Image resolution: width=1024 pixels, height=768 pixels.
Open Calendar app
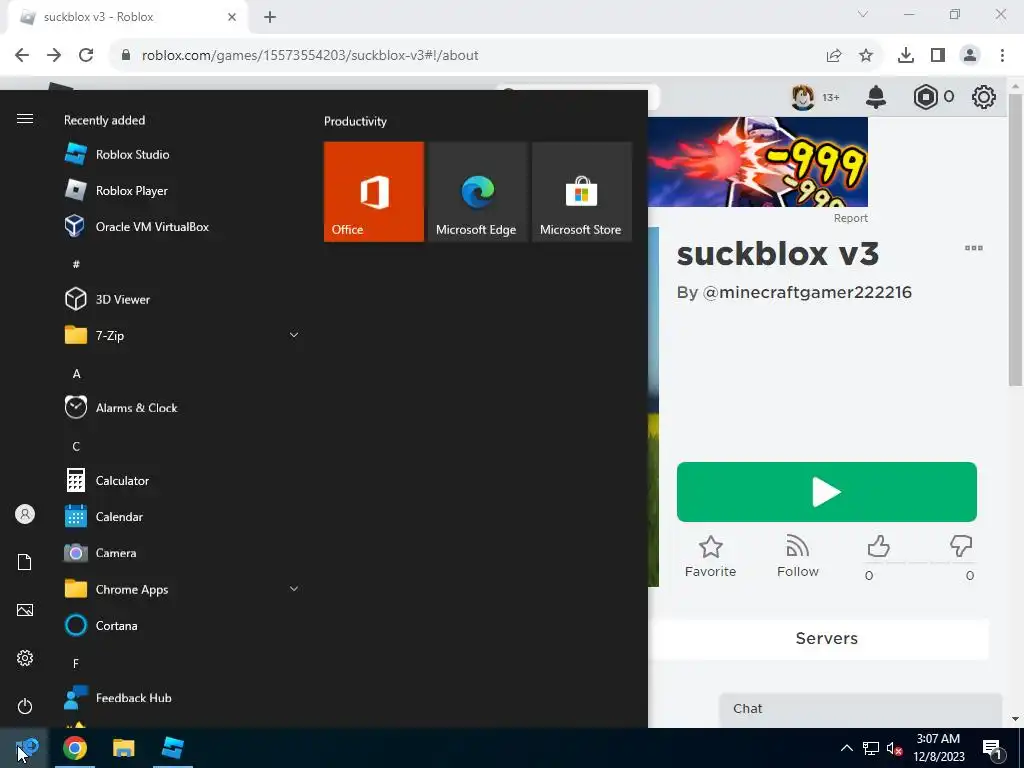point(104,517)
